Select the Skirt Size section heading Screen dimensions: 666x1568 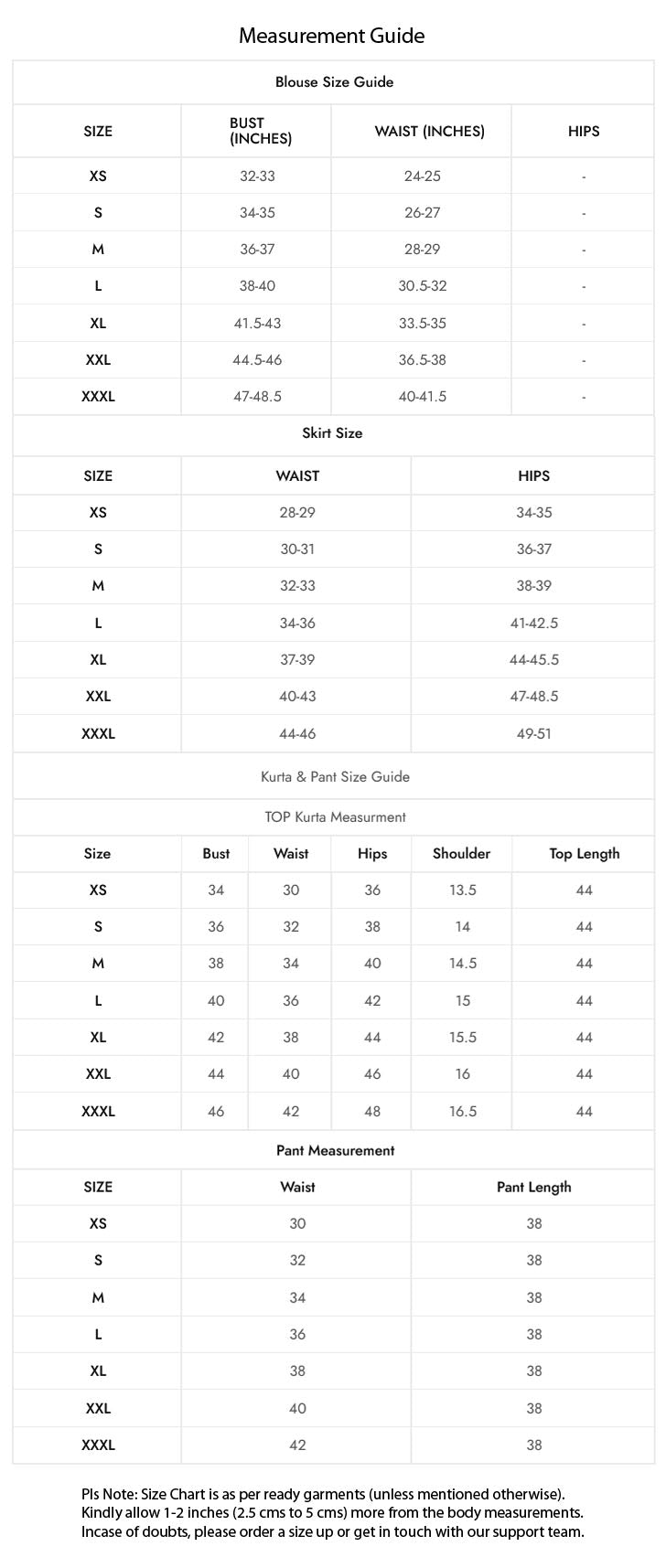point(332,433)
